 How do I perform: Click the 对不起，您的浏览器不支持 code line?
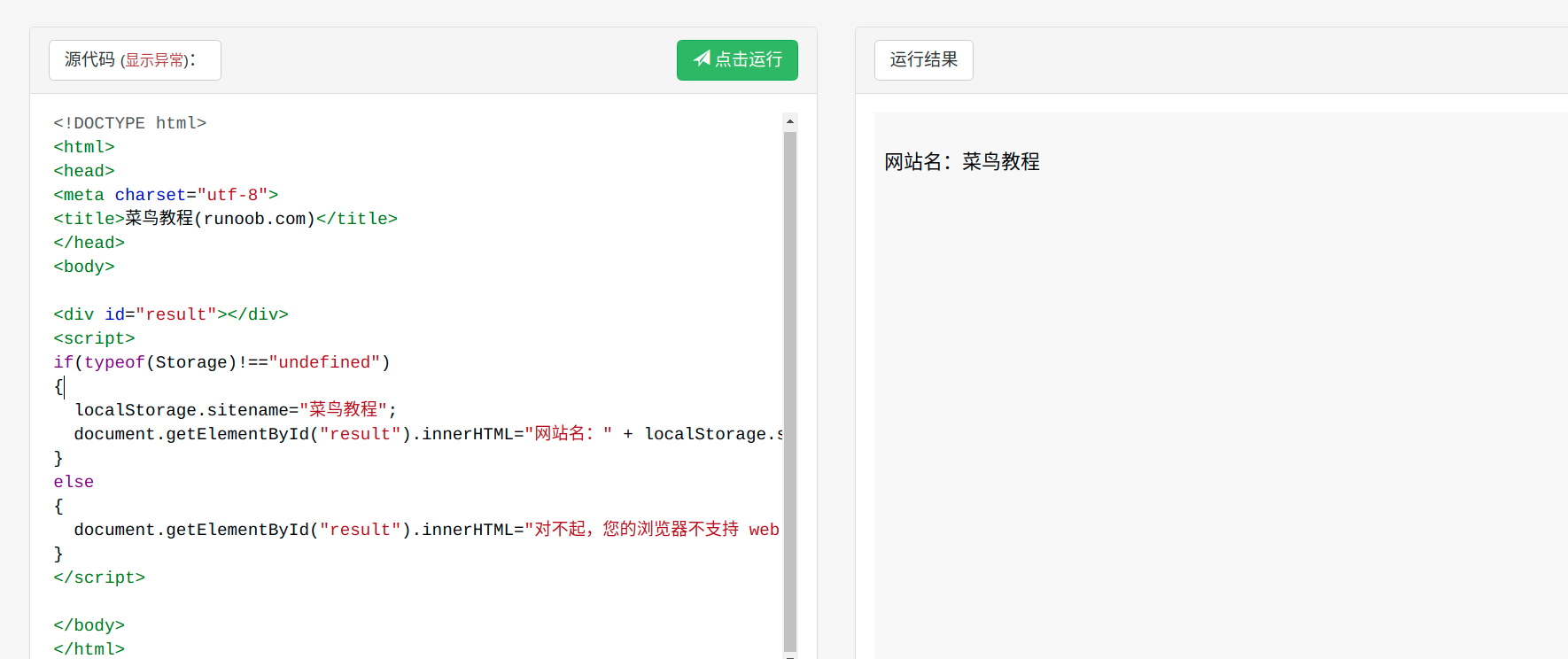pyautogui.click(x=427, y=530)
